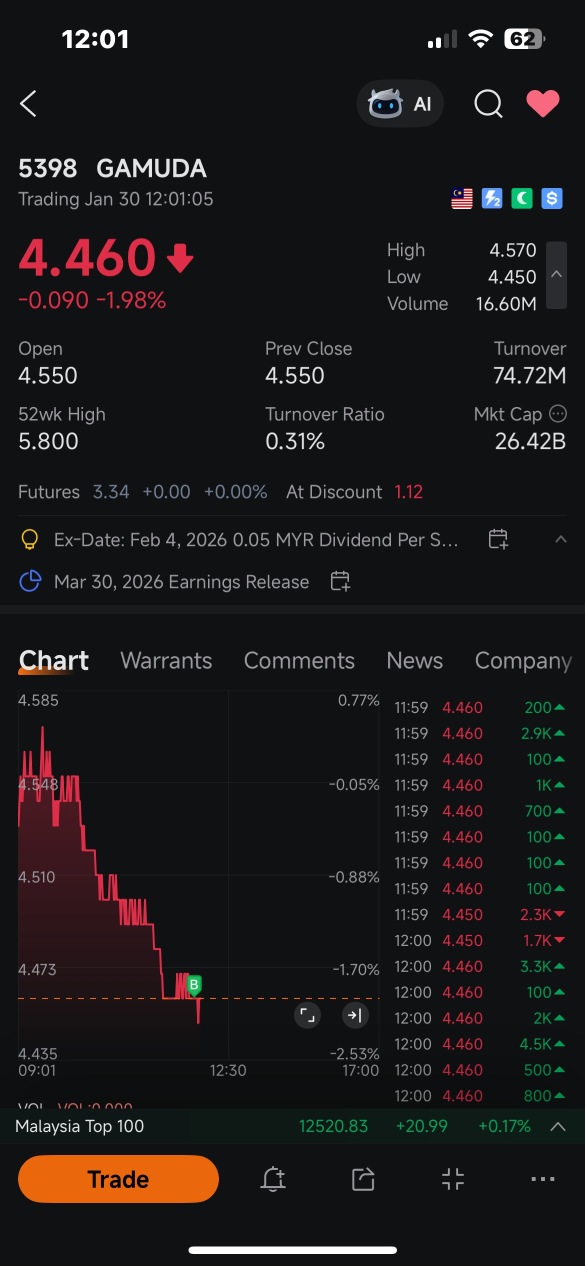Add earnings release to calendar icon
This screenshot has width=585, height=1266.
[x=340, y=581]
